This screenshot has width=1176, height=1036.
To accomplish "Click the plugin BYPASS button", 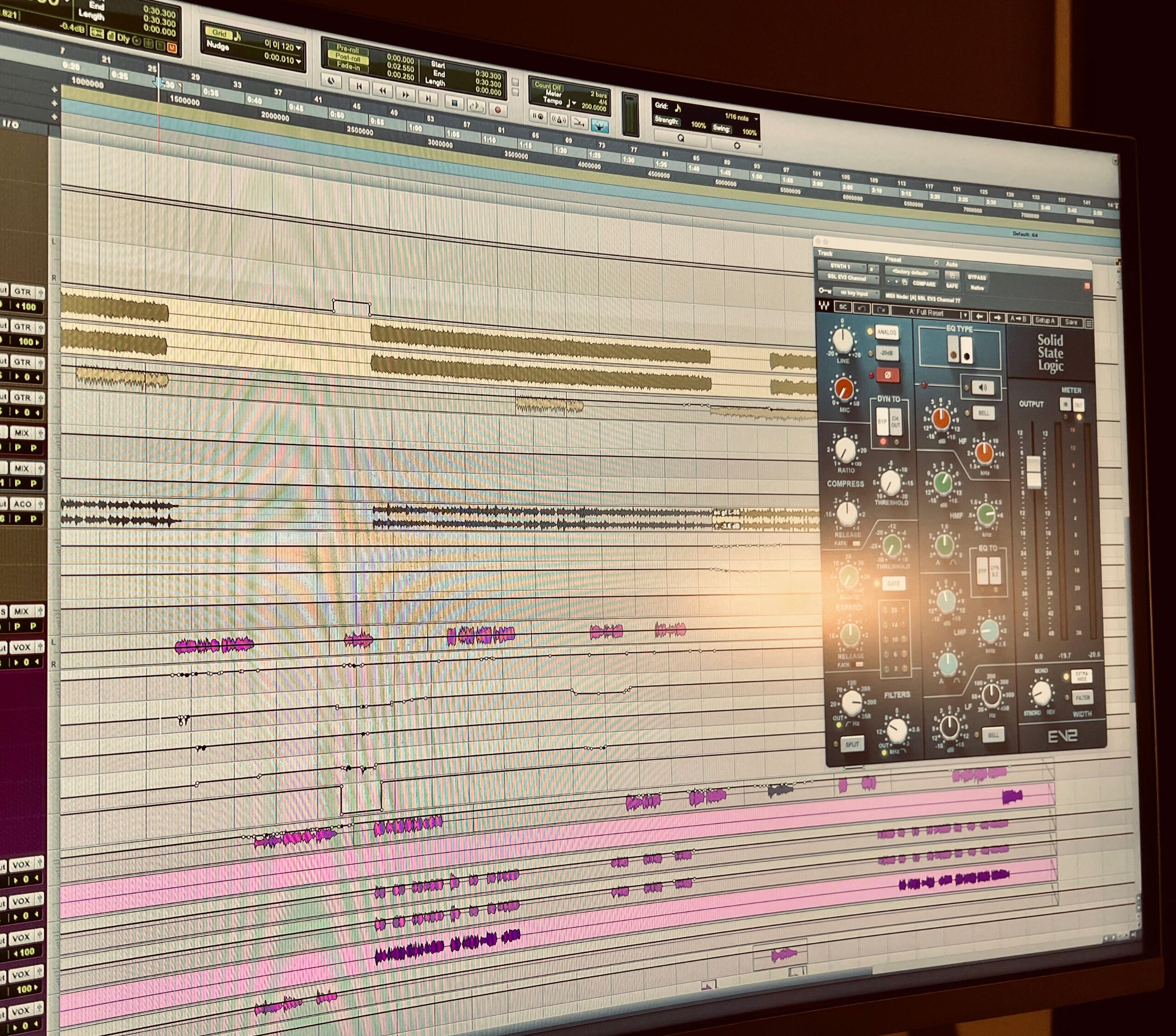I will click(x=976, y=277).
